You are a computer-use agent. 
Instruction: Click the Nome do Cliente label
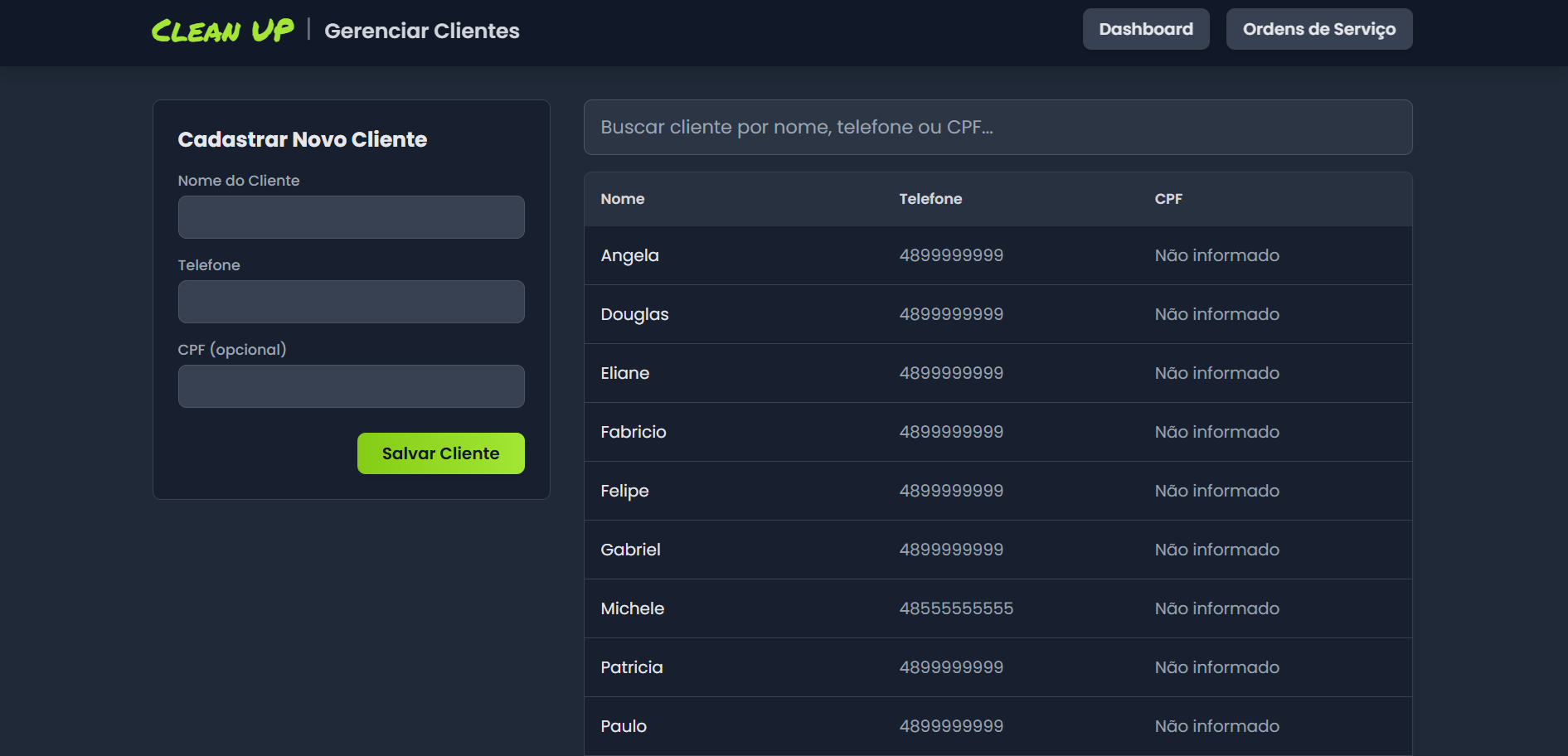(x=239, y=181)
